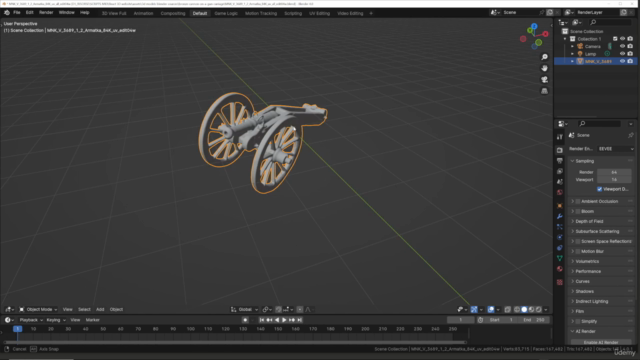The height and width of the screenshot is (360, 640).
Task: Open the Physics properties tab icon
Action: tap(560, 237)
